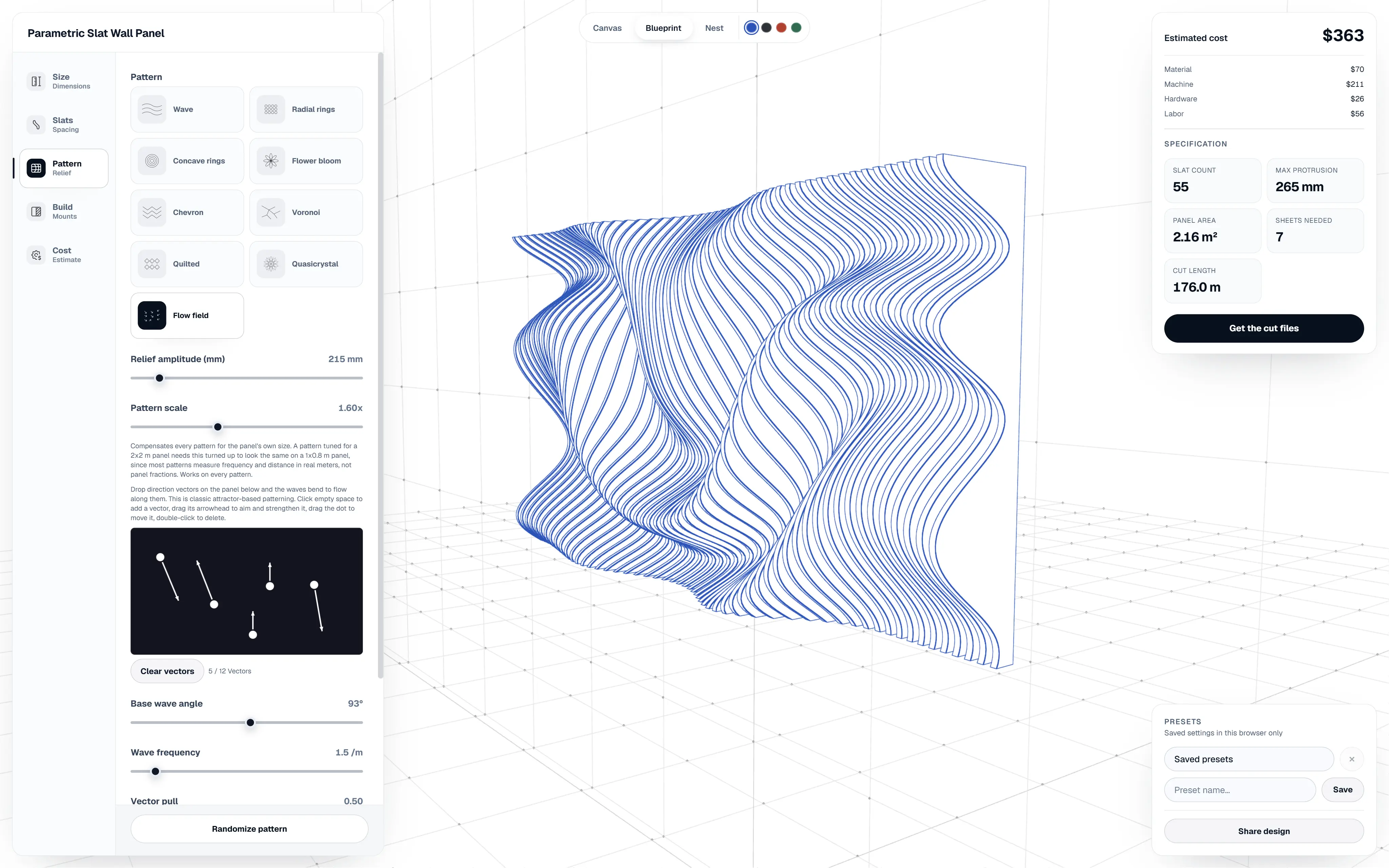Switch to the Blueprint view tab
The image size is (1389, 868).
663,28
